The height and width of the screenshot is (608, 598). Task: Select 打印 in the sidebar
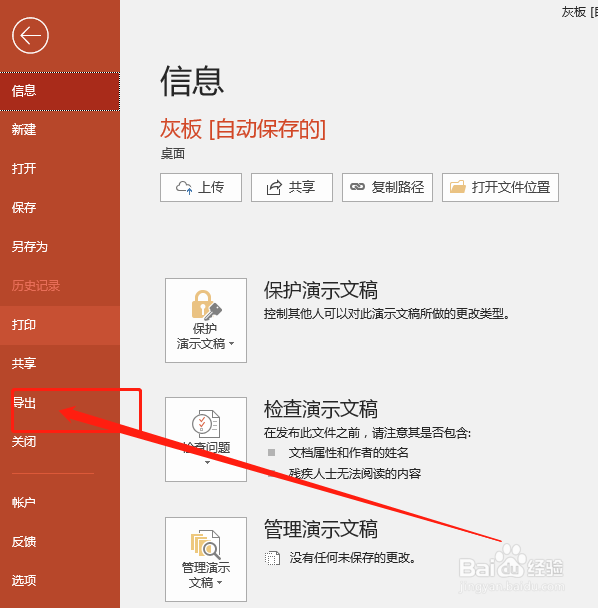click(60, 325)
